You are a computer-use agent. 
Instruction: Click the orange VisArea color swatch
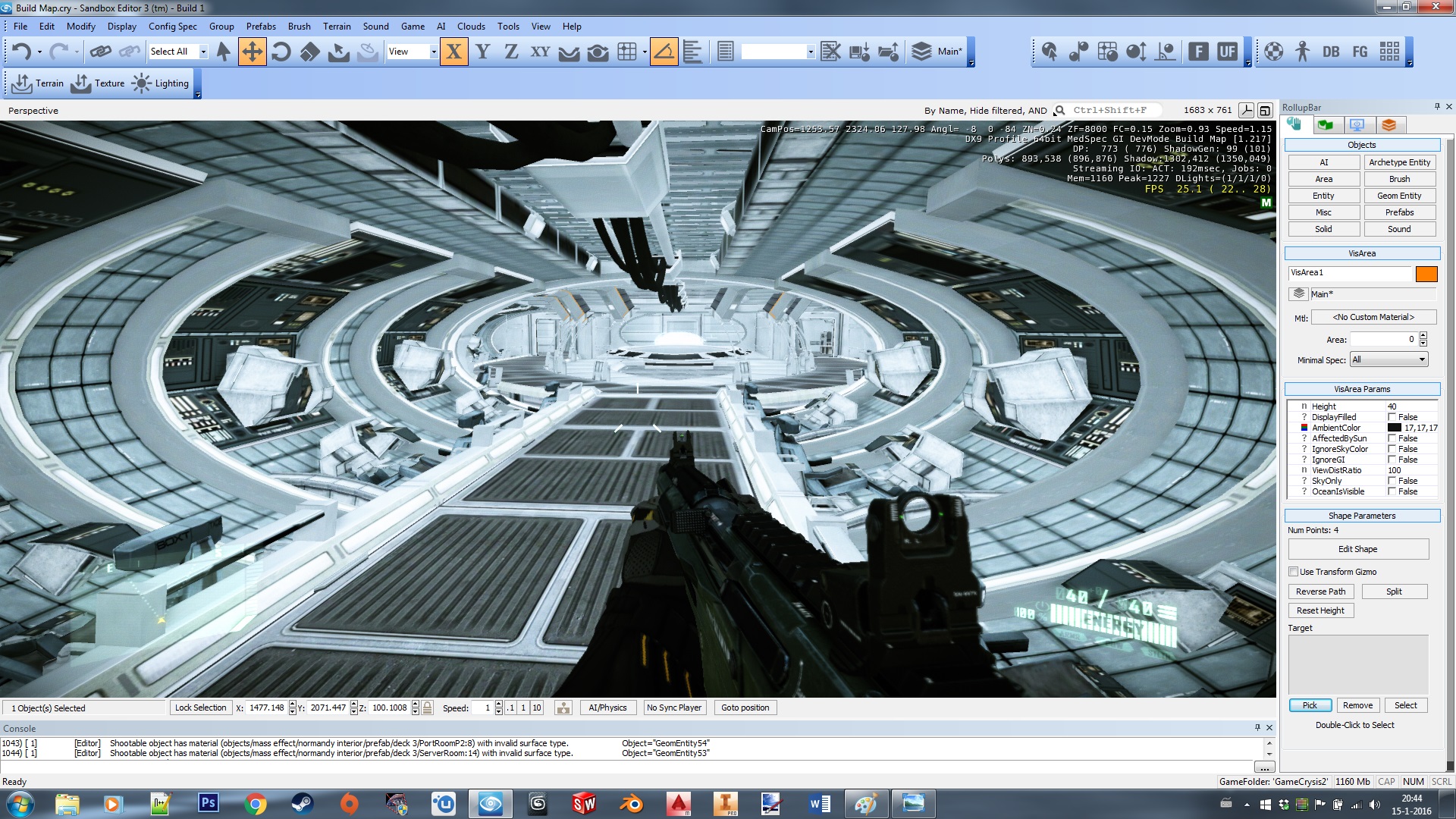[1426, 274]
